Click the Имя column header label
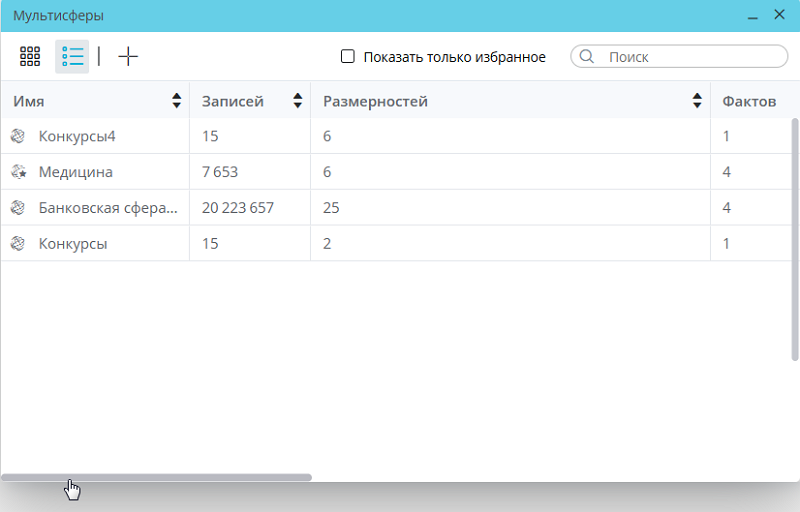Image resolution: width=800 pixels, height=512 pixels. 29,101
